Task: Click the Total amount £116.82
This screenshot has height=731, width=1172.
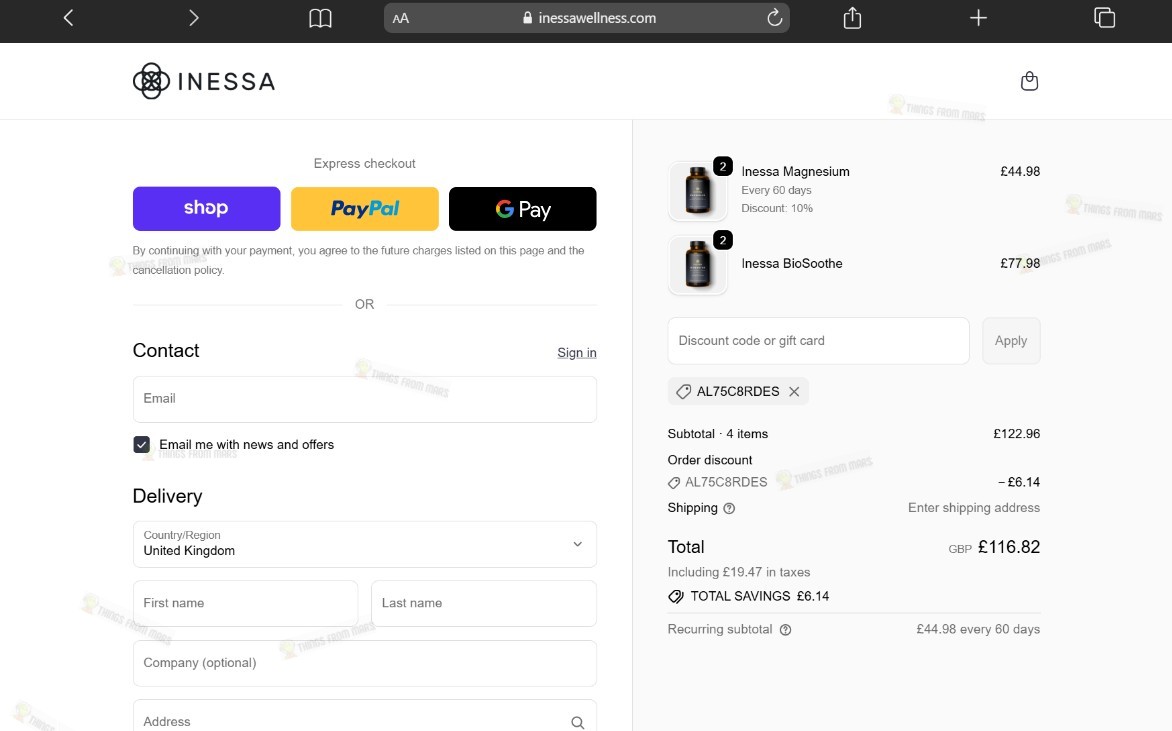Action: pos(1008,547)
